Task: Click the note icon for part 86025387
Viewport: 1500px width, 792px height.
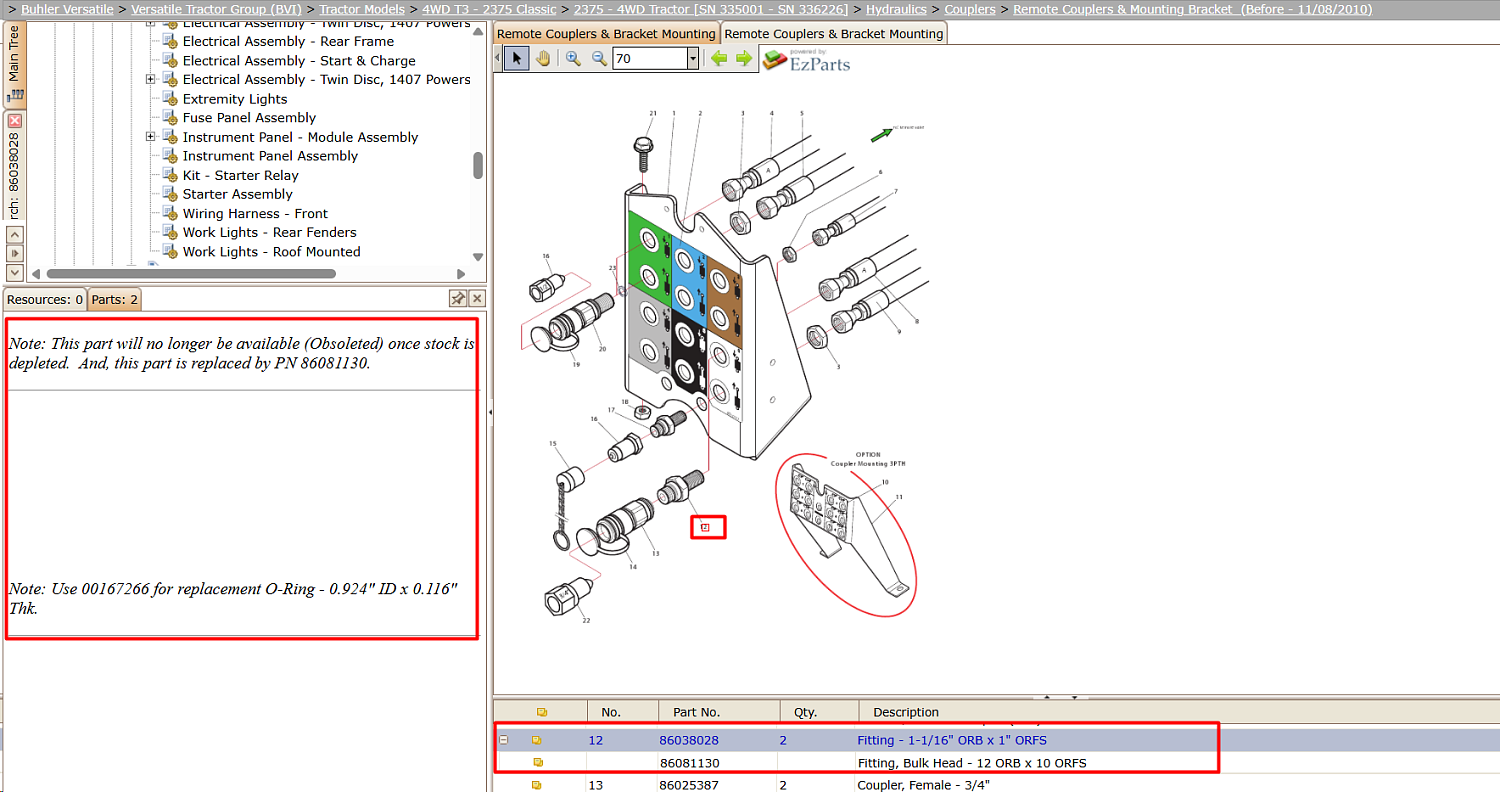Action: pos(537,785)
